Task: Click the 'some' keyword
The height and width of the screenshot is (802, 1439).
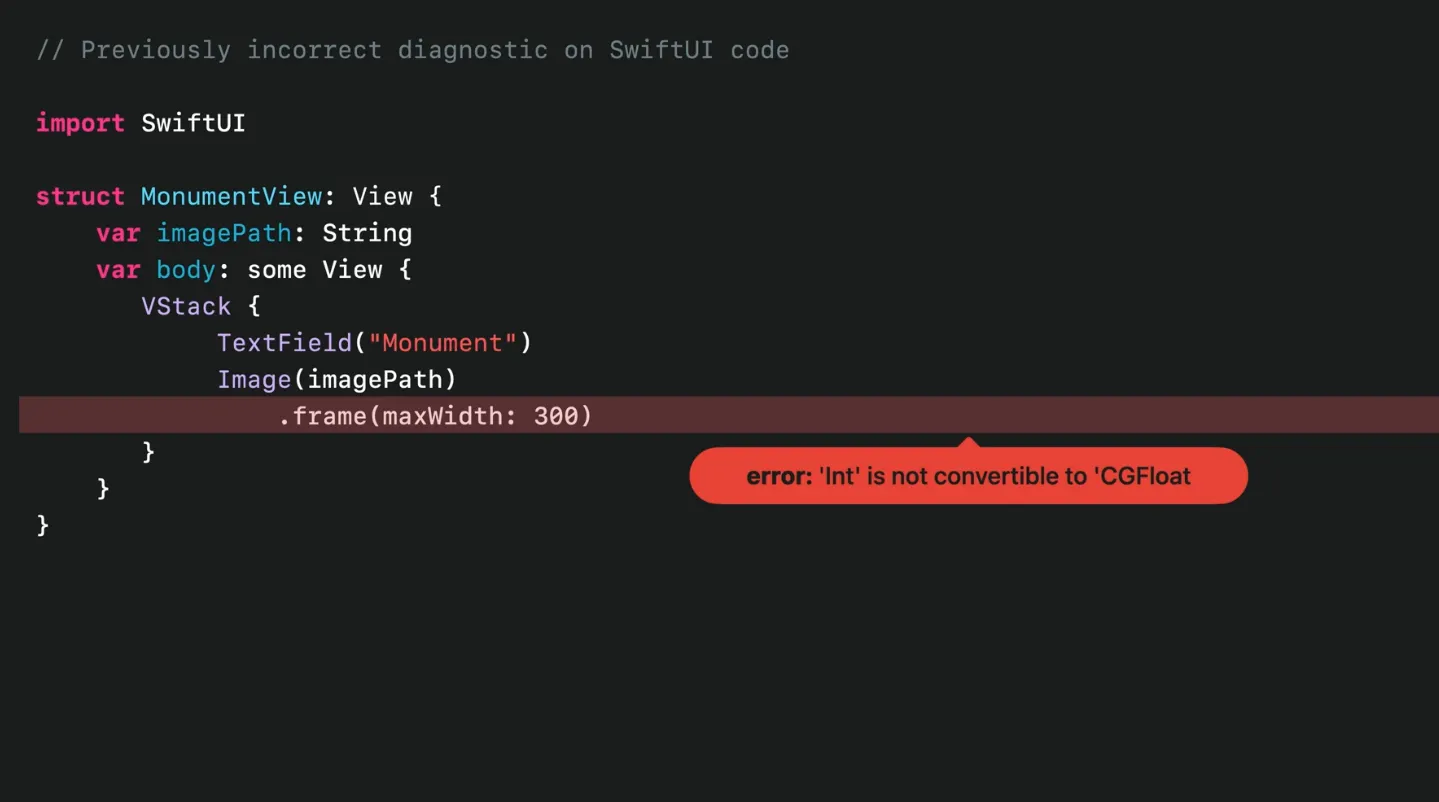Action: pos(277,270)
